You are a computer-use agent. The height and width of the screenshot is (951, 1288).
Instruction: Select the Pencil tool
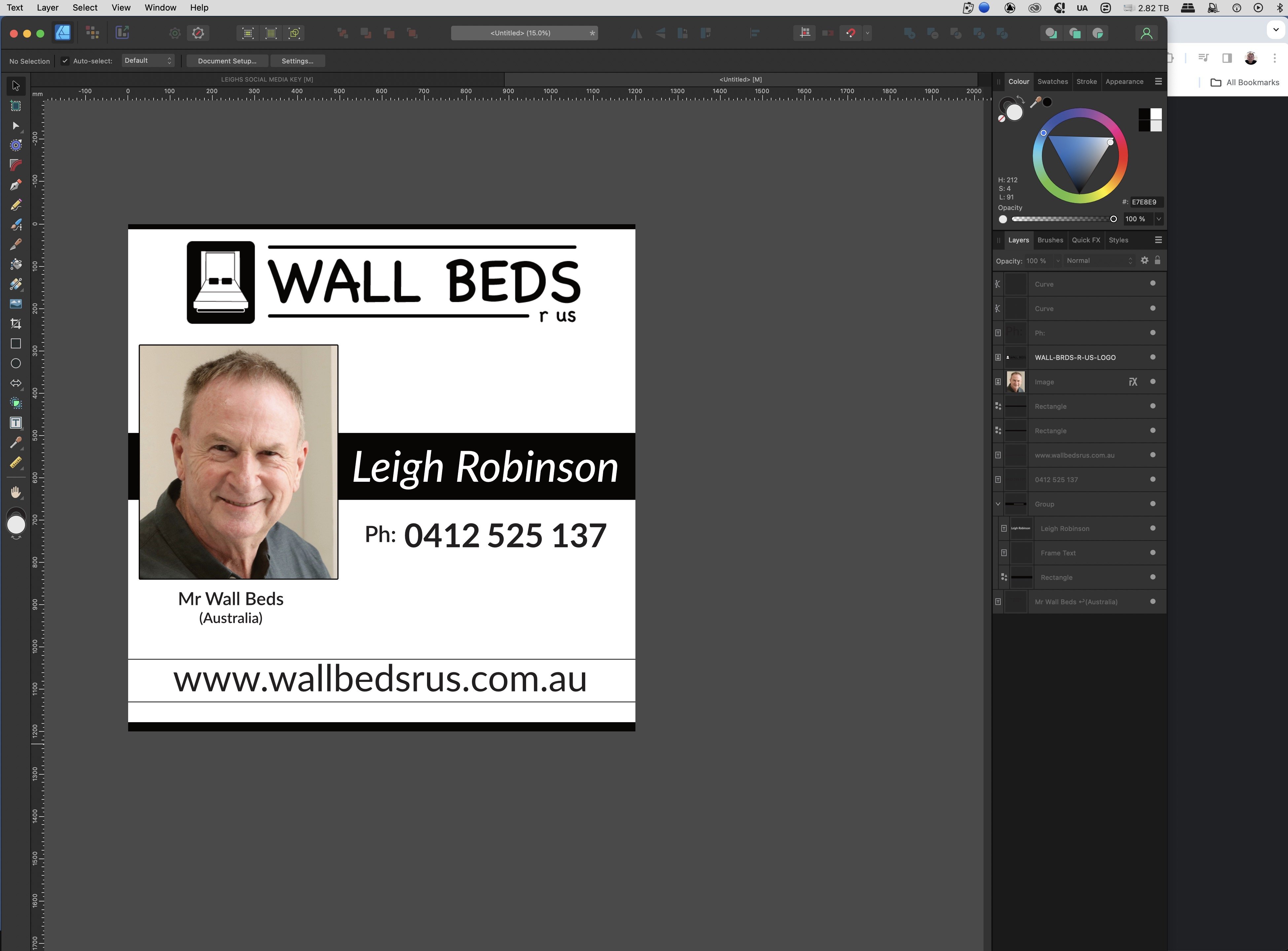click(16, 205)
